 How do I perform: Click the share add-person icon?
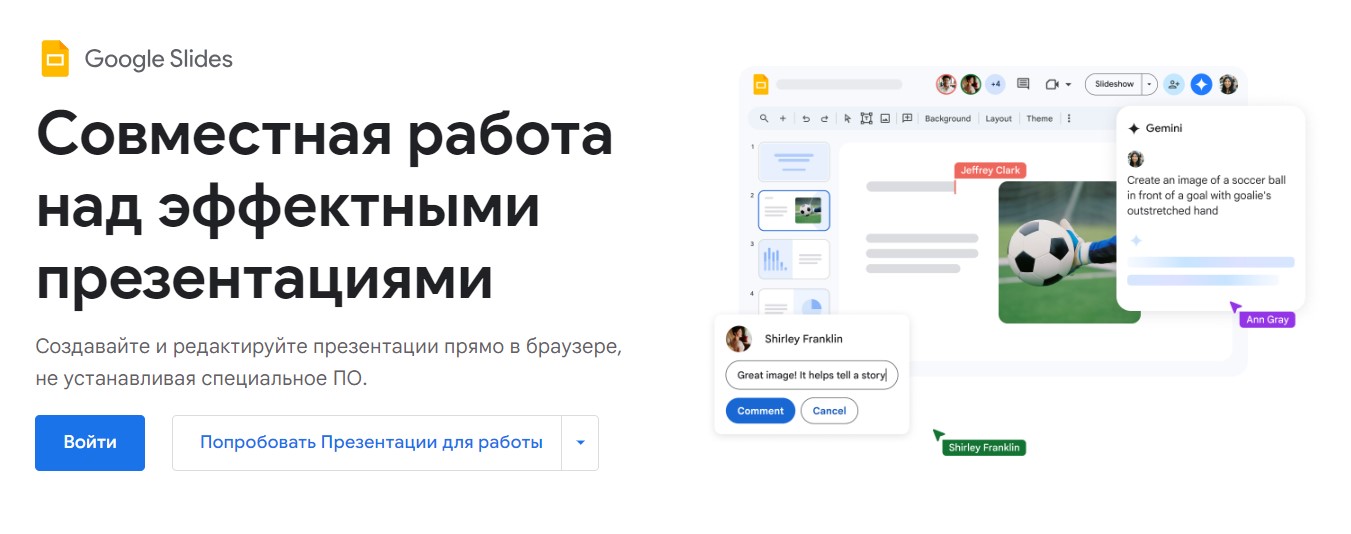click(1174, 85)
